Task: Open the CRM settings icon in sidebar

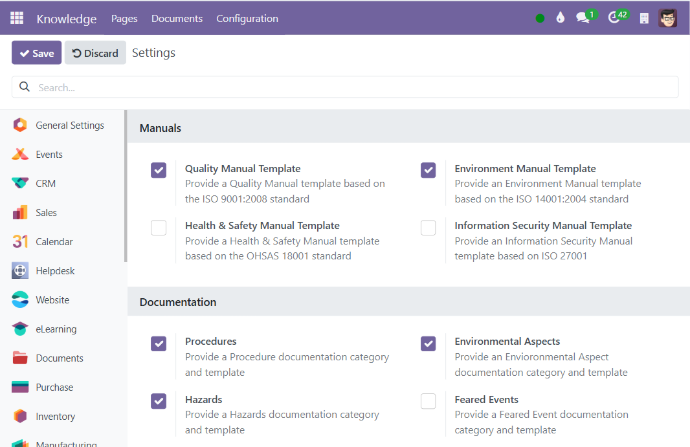Action: pos(20,184)
